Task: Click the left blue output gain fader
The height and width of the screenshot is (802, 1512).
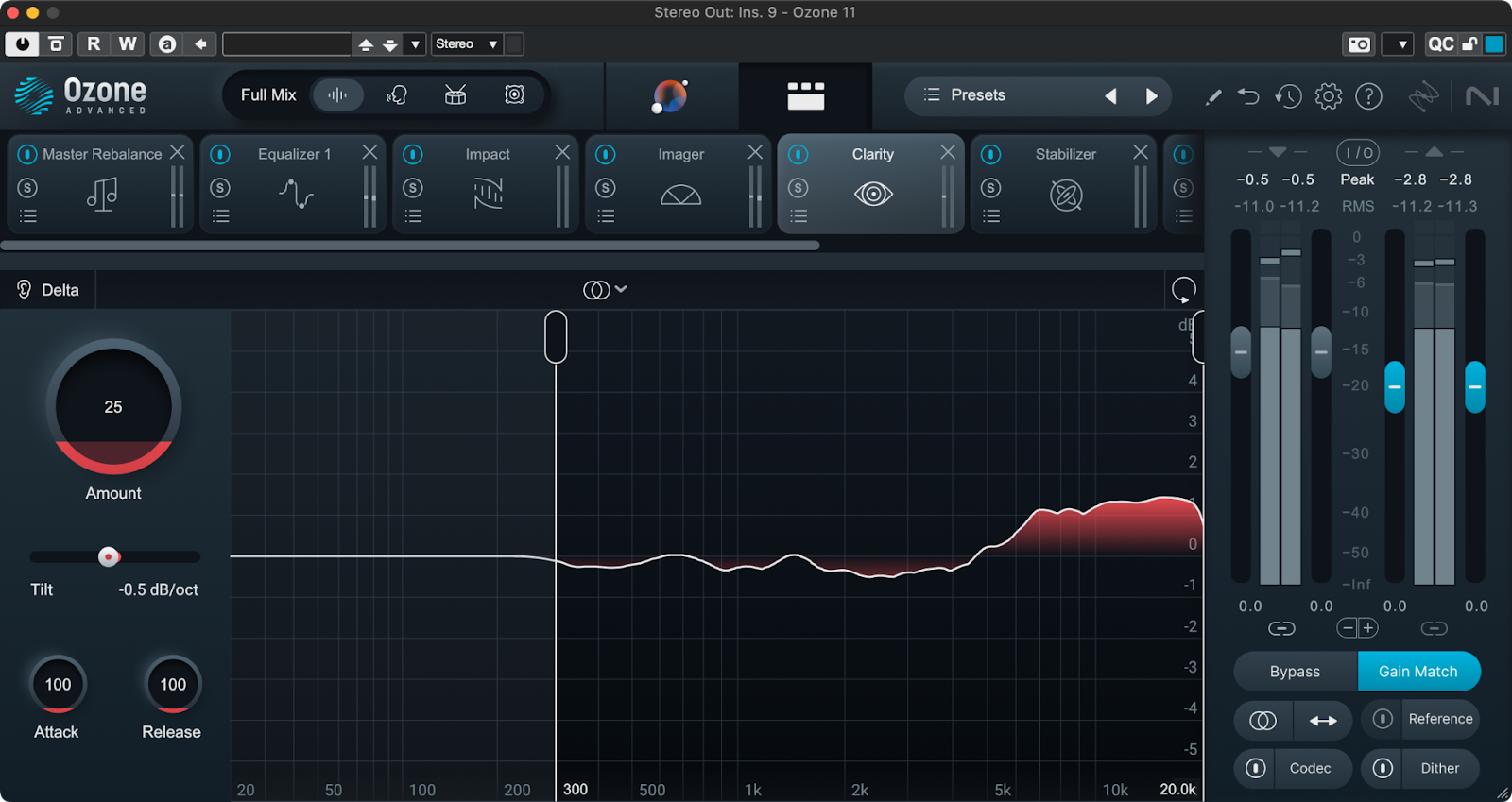Action: [1395, 386]
